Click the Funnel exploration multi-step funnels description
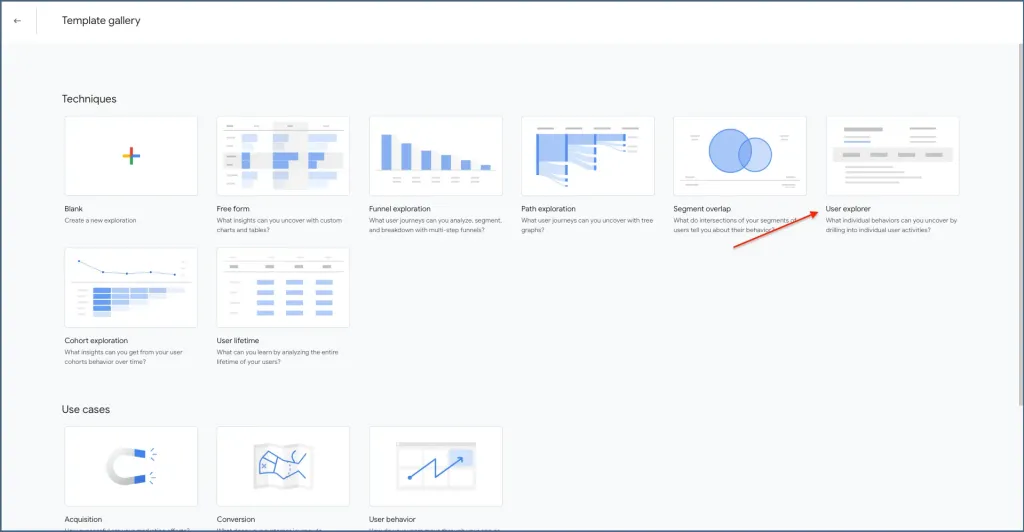This screenshot has width=1024, height=532. pos(436,225)
